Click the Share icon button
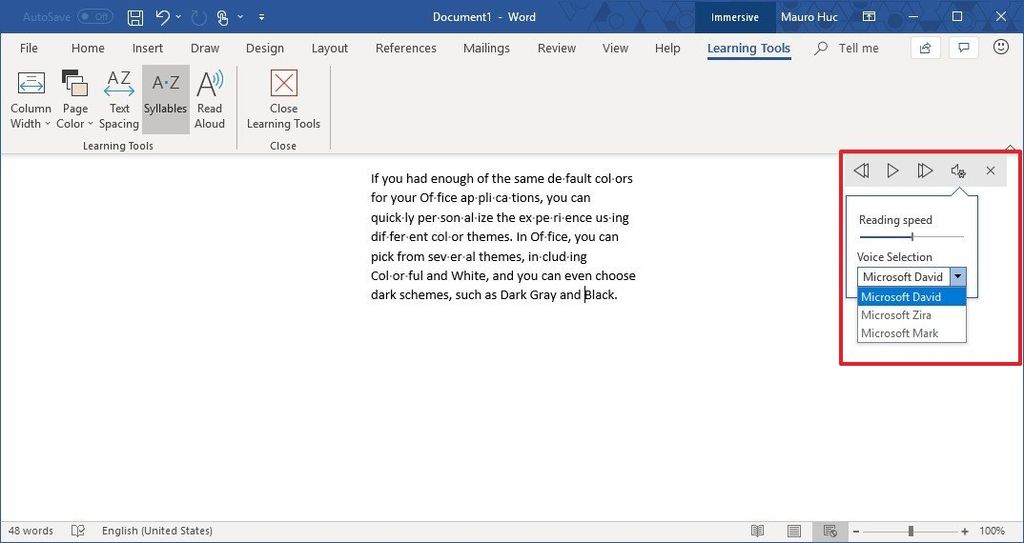The image size is (1024, 543). pyautogui.click(x=925, y=48)
